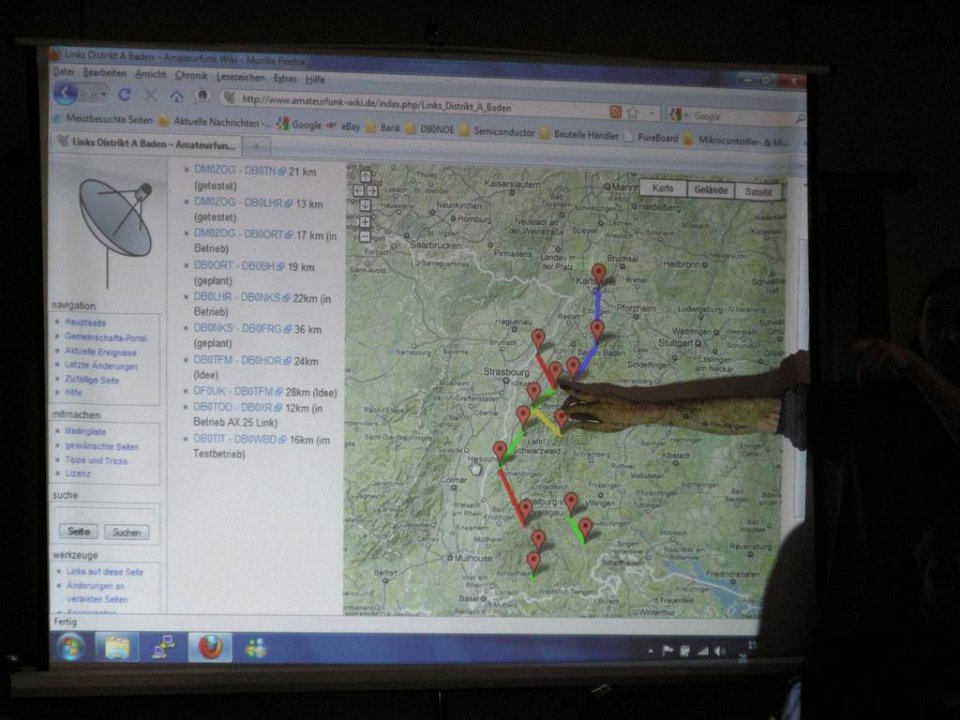The image size is (960, 720).
Task: Open the address bar history dropdown
Action: click(x=651, y=113)
